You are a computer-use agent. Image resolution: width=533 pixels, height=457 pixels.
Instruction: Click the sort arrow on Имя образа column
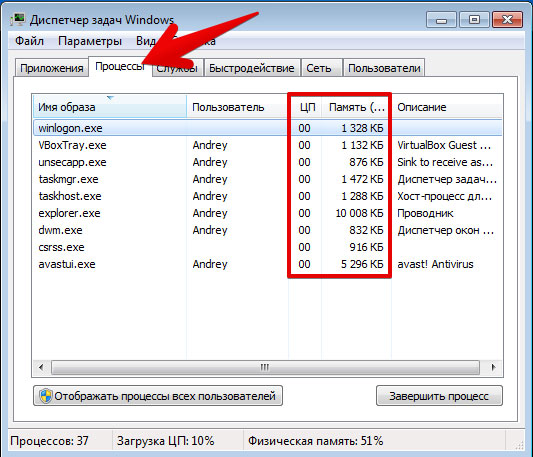(x=110, y=98)
